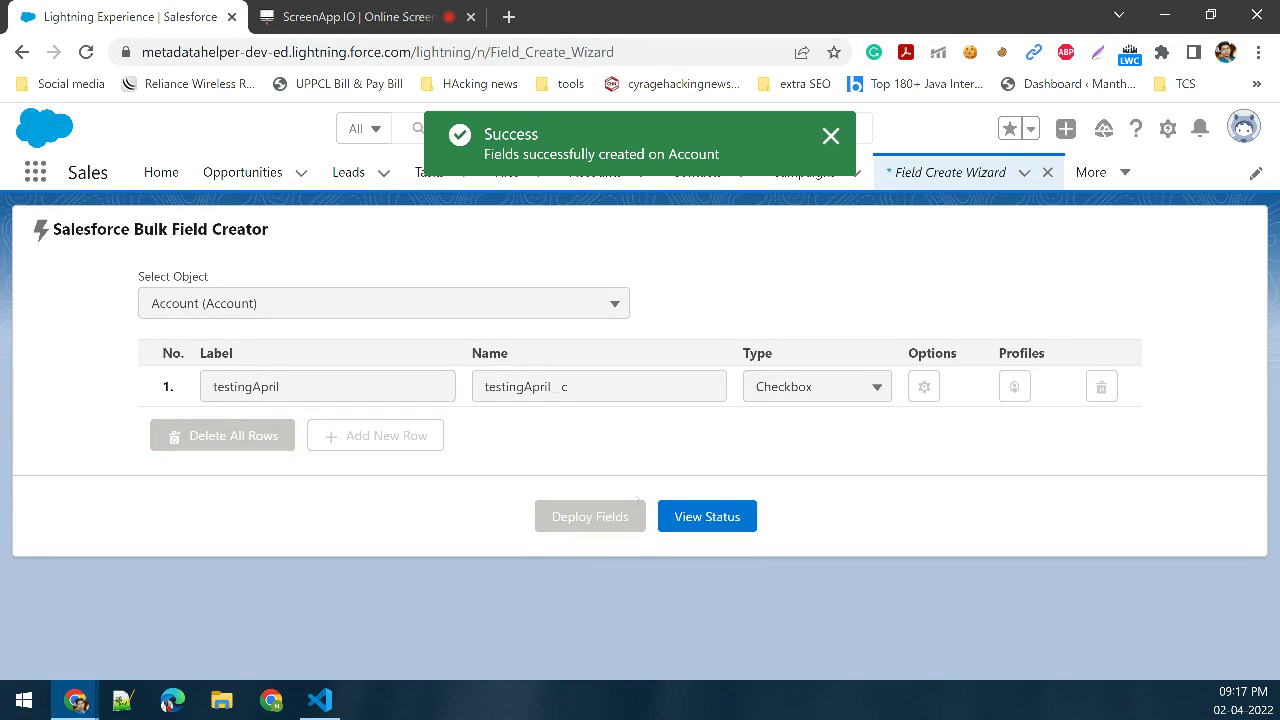This screenshot has height=720, width=1280.
Task: Add a new field row
Action: tap(375, 435)
